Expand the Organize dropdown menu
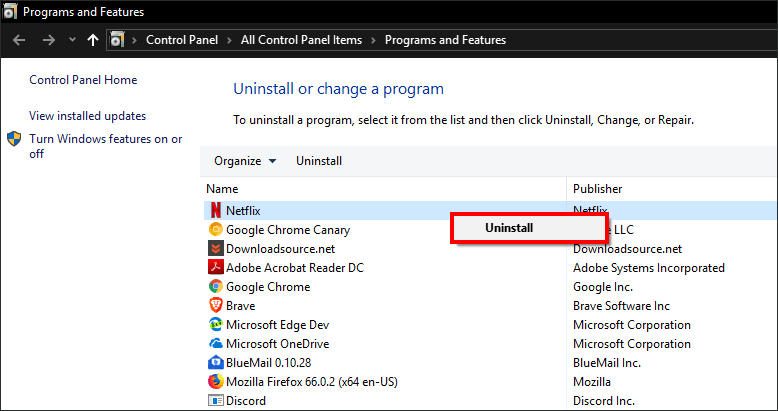 click(245, 161)
